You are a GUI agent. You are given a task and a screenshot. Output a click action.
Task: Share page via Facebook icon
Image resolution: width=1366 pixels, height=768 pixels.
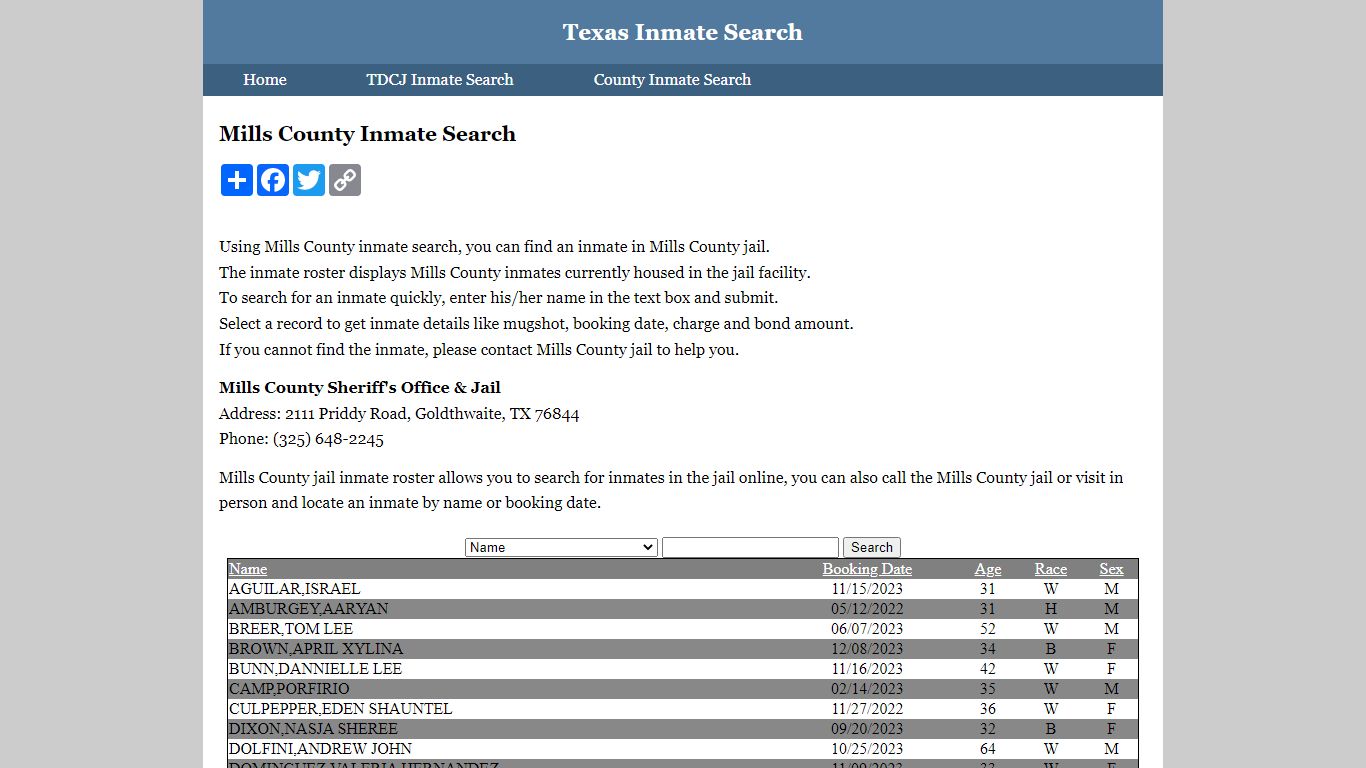(273, 180)
